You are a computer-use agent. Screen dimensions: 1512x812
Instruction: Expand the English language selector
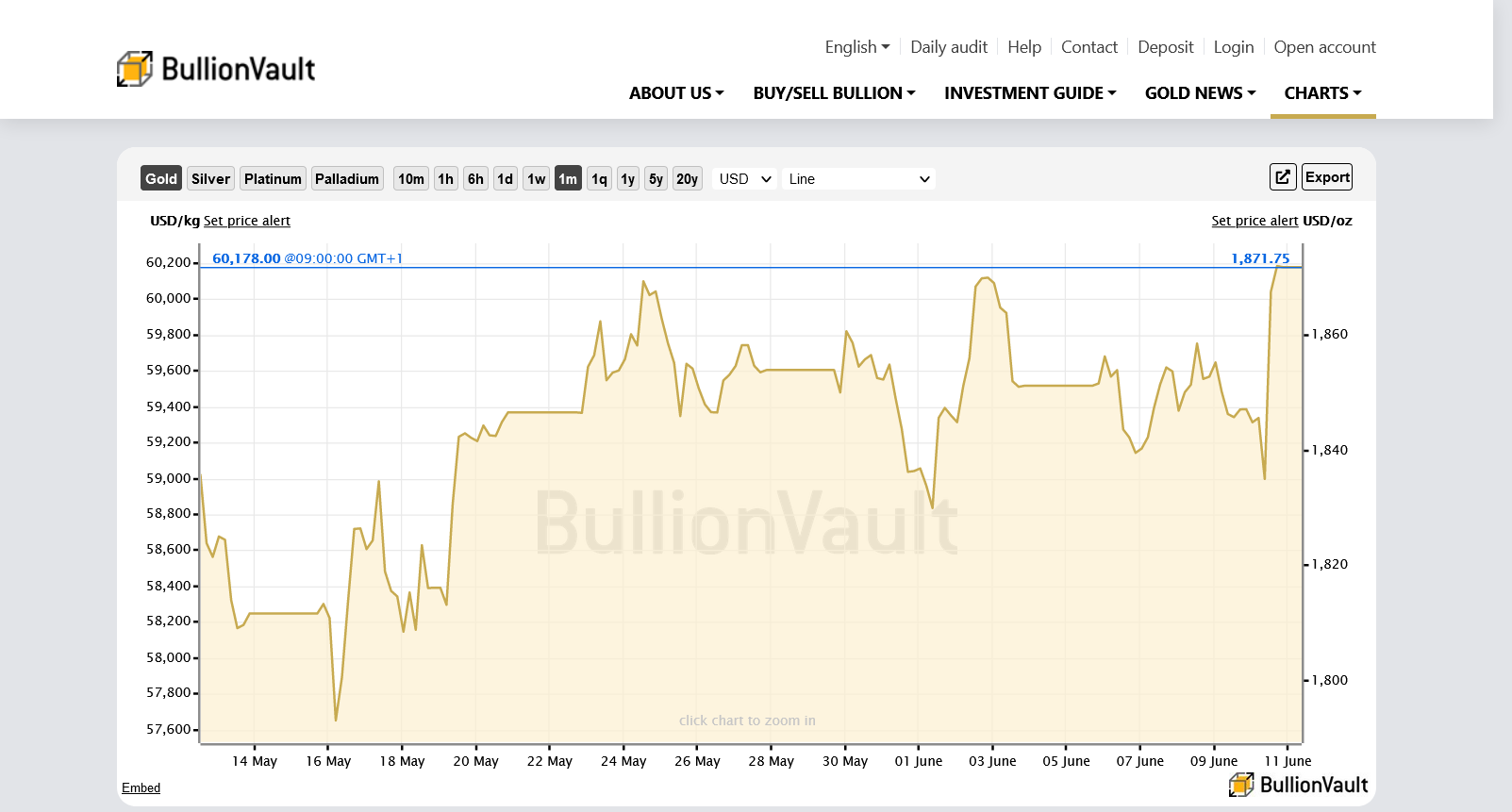pos(856,47)
